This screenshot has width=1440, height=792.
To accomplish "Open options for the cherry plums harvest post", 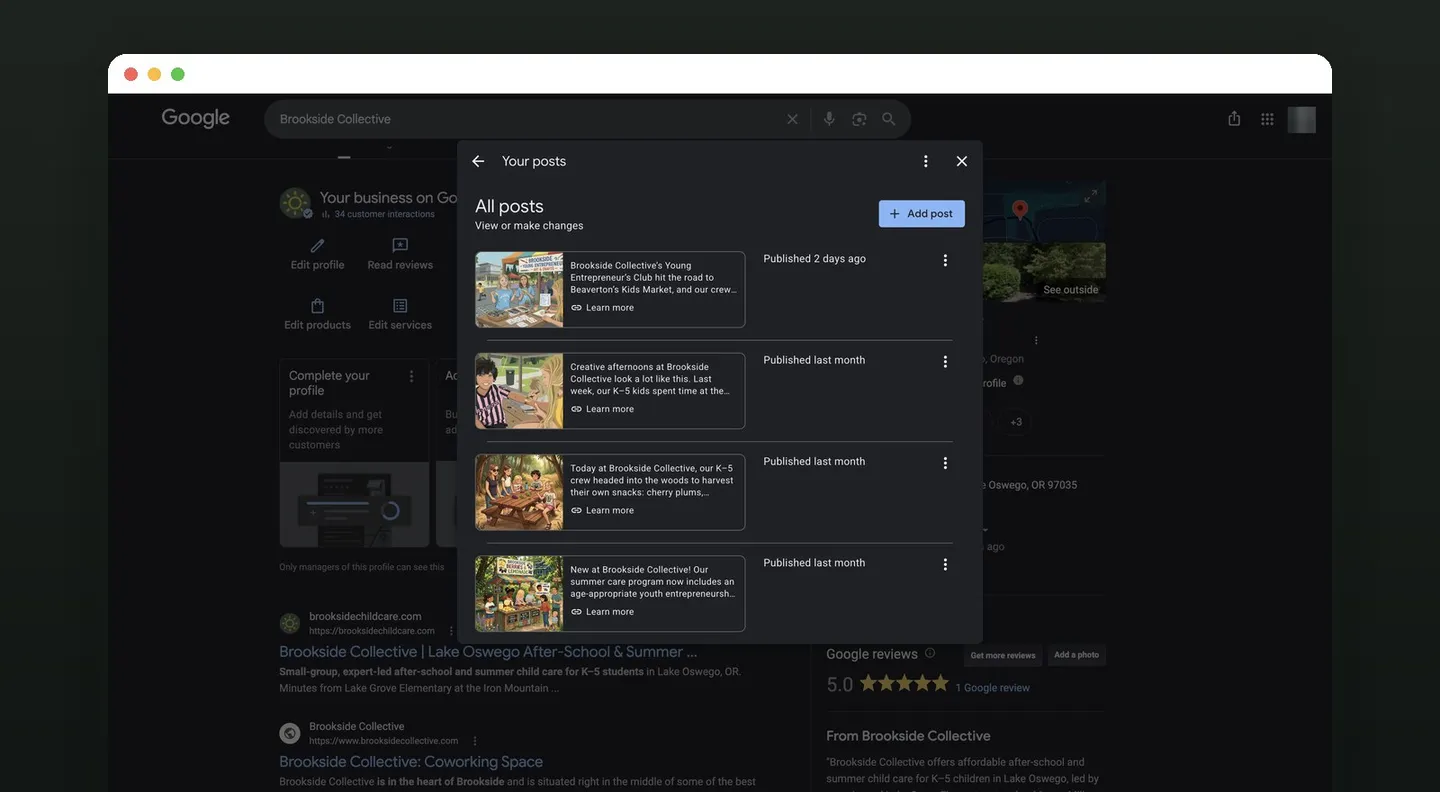I will point(945,463).
